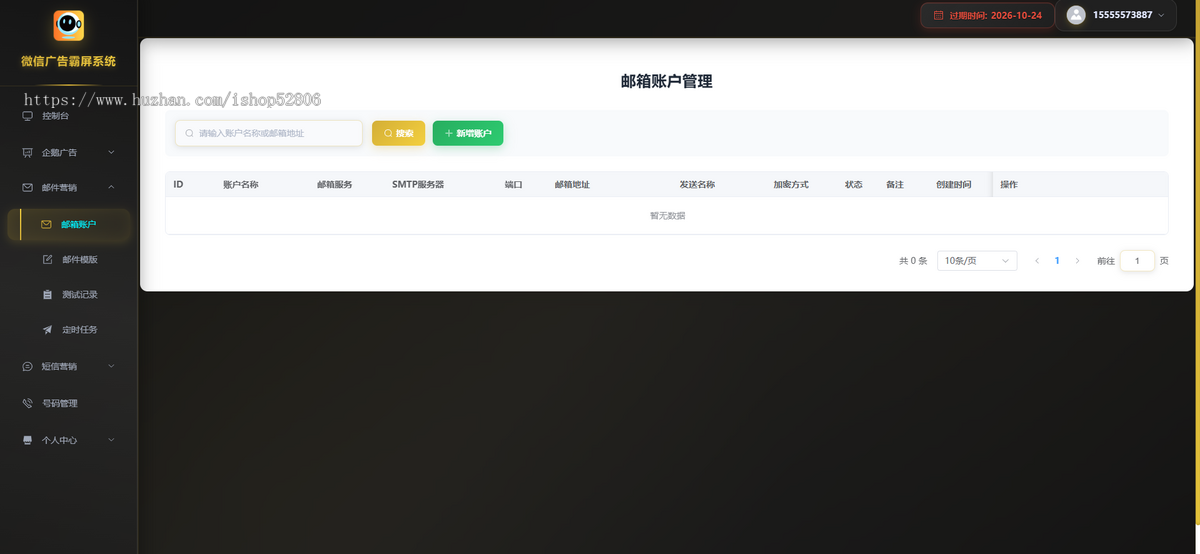
Task: Open the 10条/页 page size dropdown
Action: tap(977, 261)
